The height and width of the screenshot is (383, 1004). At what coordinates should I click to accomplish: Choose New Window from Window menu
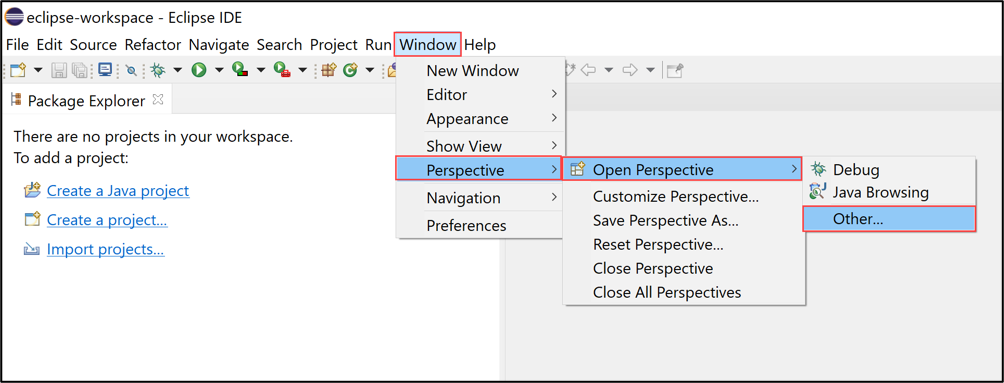point(479,70)
